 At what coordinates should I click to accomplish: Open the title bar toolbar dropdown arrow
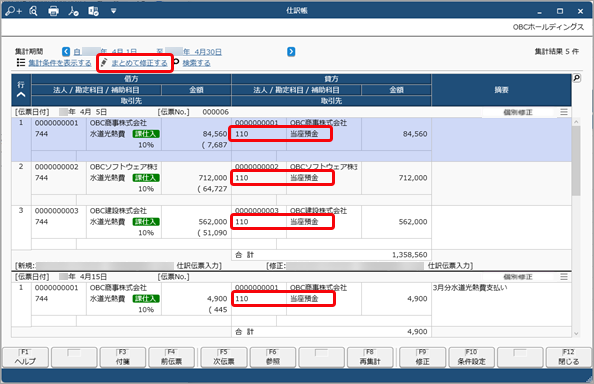pos(113,11)
